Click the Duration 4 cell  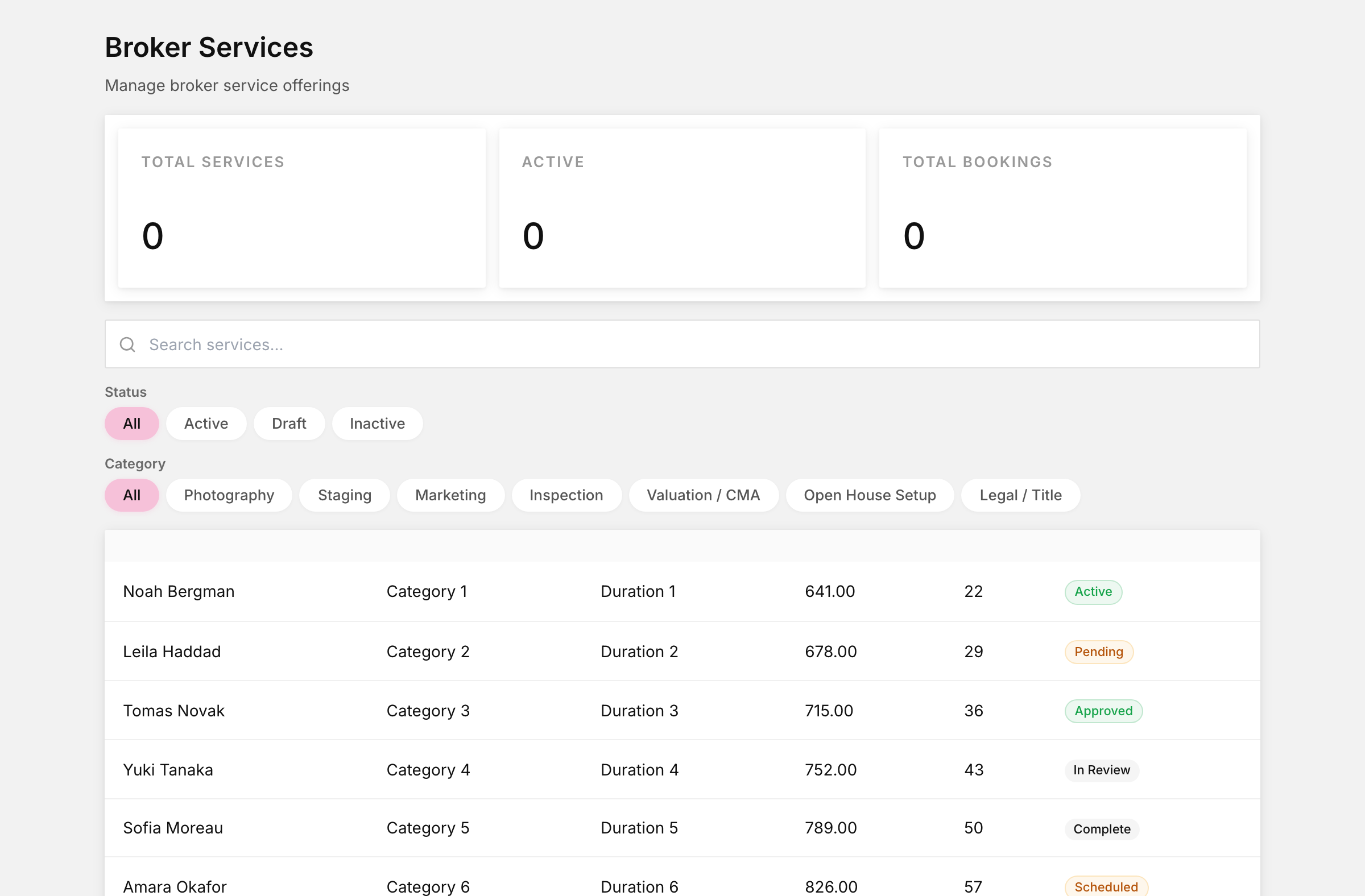[x=639, y=770]
